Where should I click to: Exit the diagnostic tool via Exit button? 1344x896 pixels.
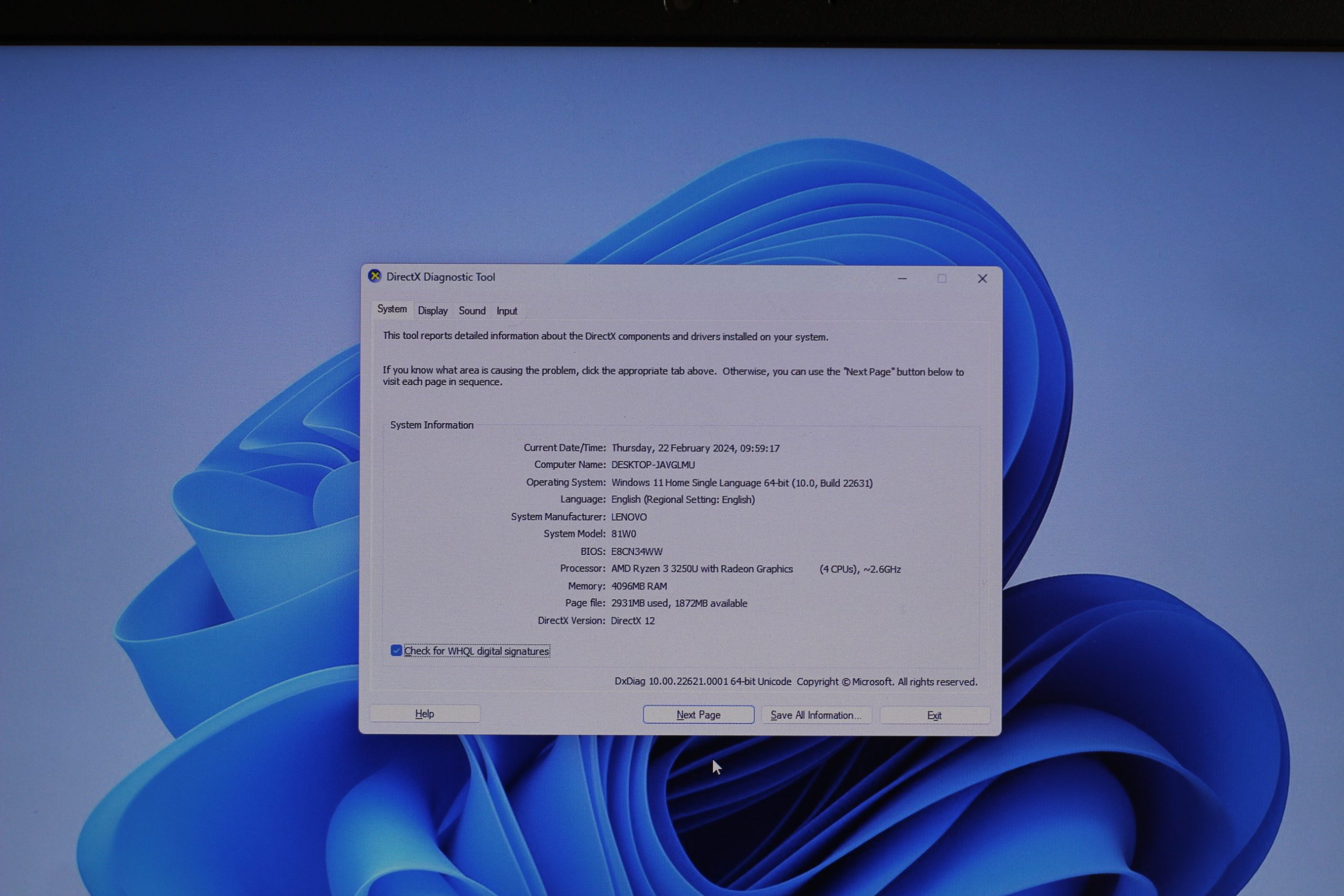[x=934, y=715]
